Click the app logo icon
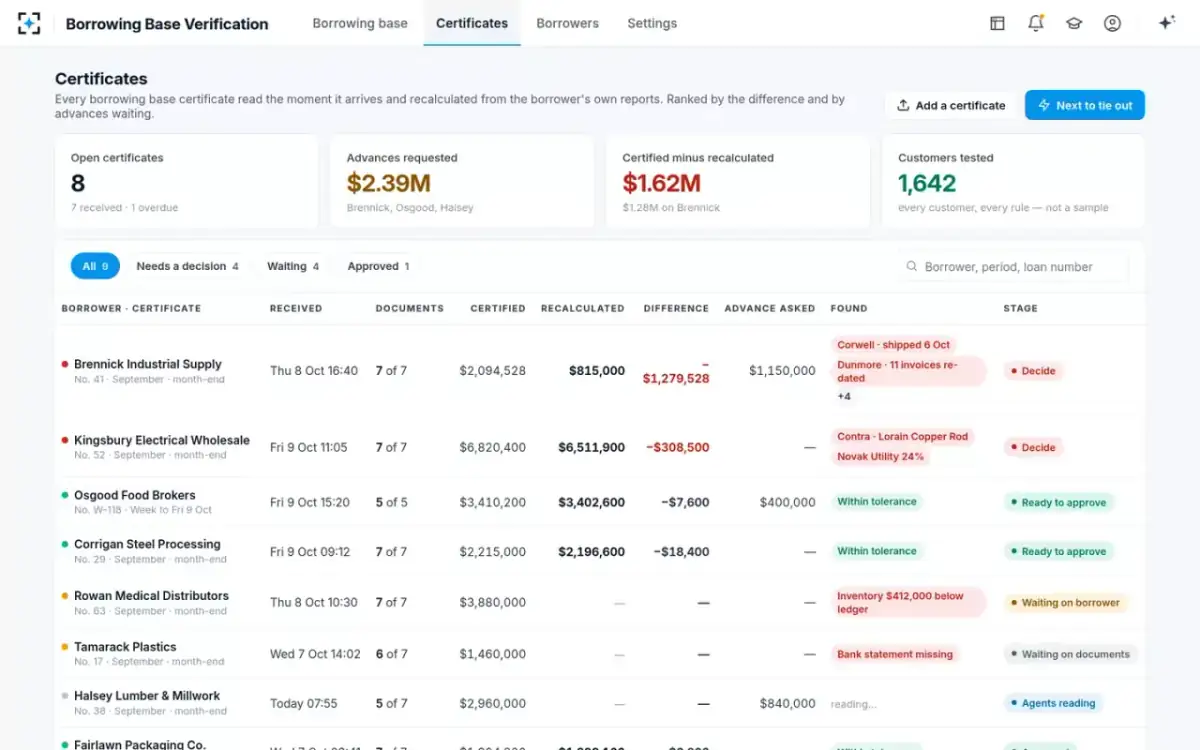Image resolution: width=1200 pixels, height=750 pixels. [x=29, y=23]
